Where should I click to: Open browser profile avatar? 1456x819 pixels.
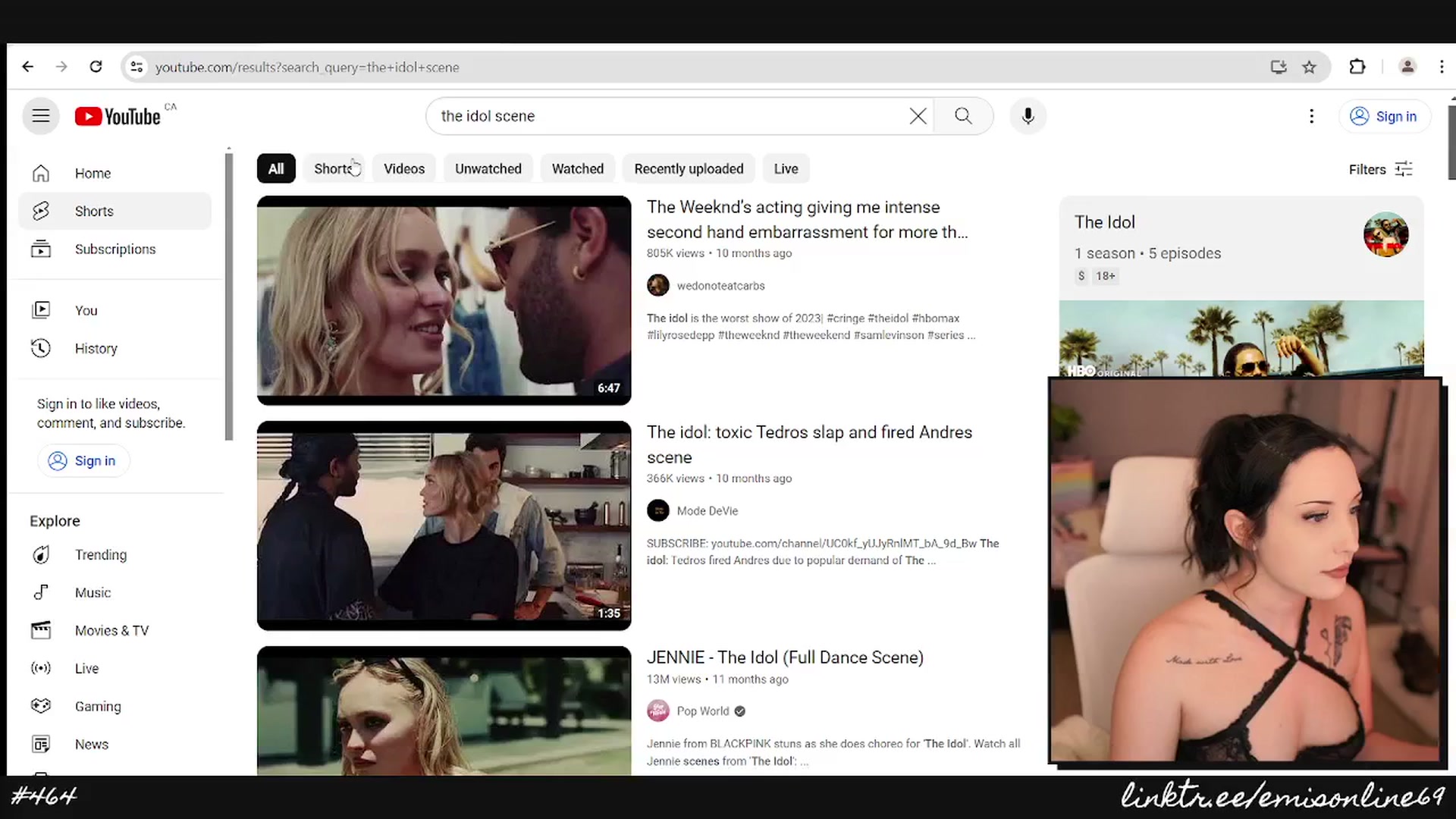tap(1407, 67)
